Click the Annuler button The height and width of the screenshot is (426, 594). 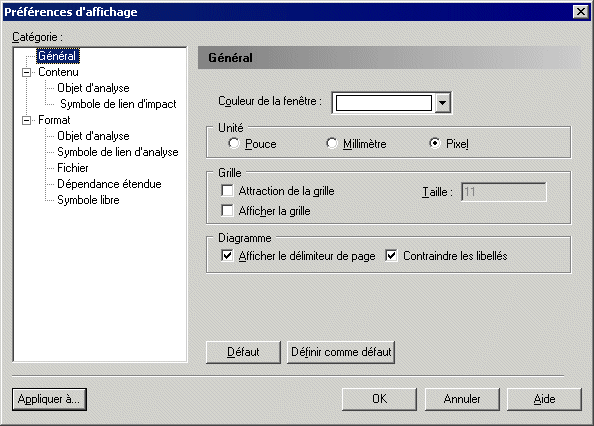(x=462, y=399)
